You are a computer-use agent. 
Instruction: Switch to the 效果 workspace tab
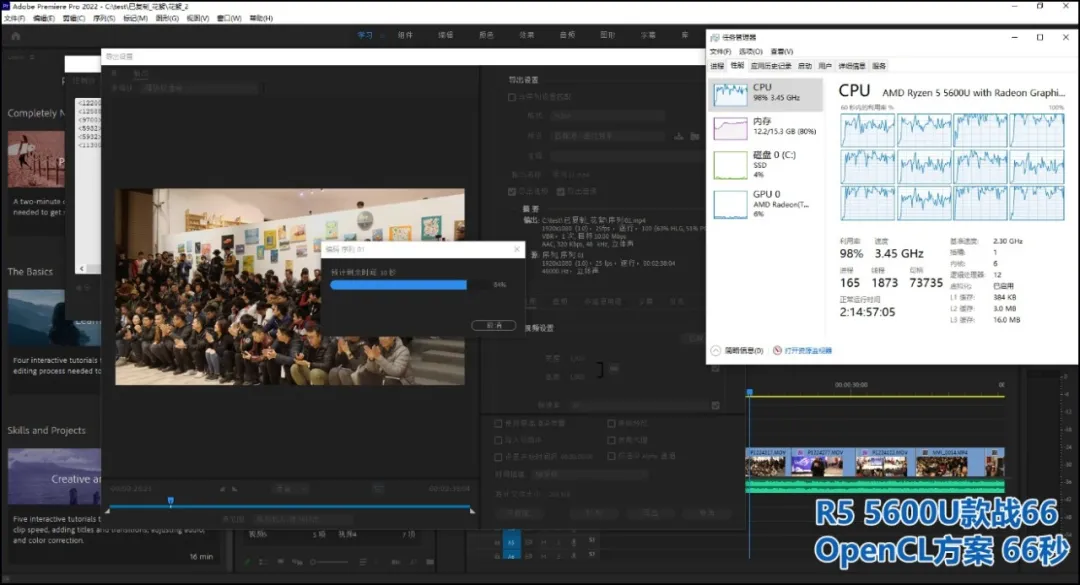526,35
